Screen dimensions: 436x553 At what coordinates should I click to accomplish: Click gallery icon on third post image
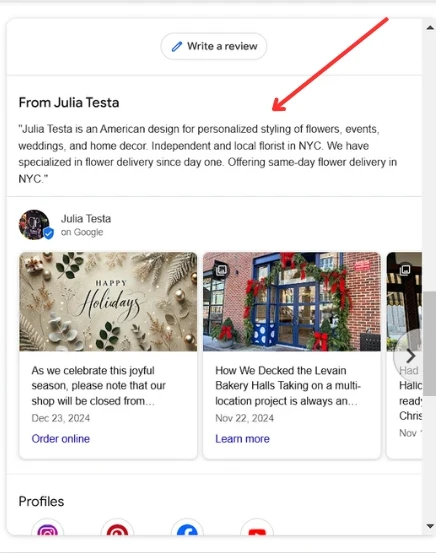pyautogui.click(x=405, y=270)
